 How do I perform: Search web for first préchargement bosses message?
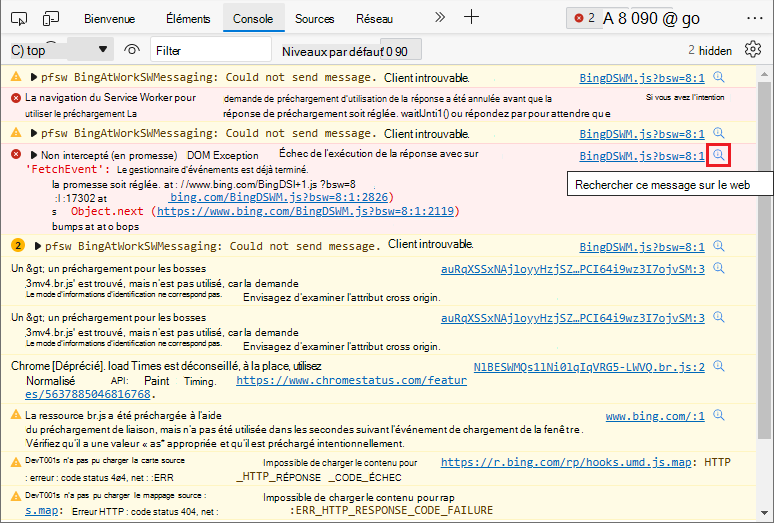719,268
